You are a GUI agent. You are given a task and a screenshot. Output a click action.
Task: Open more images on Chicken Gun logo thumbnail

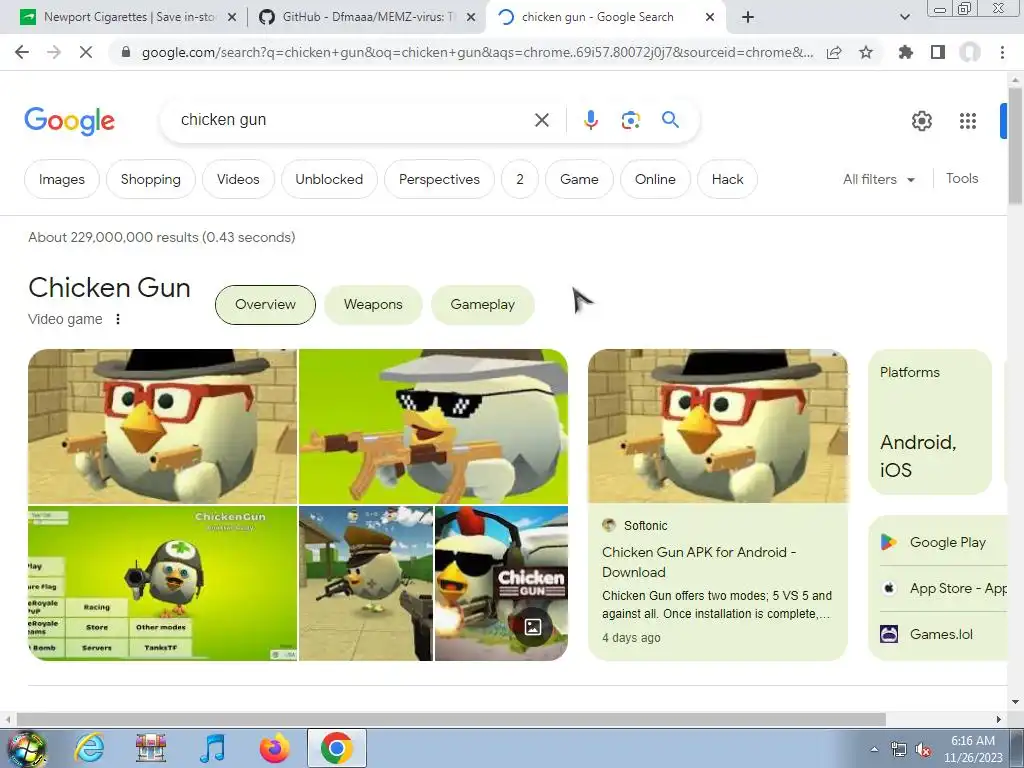point(502,583)
